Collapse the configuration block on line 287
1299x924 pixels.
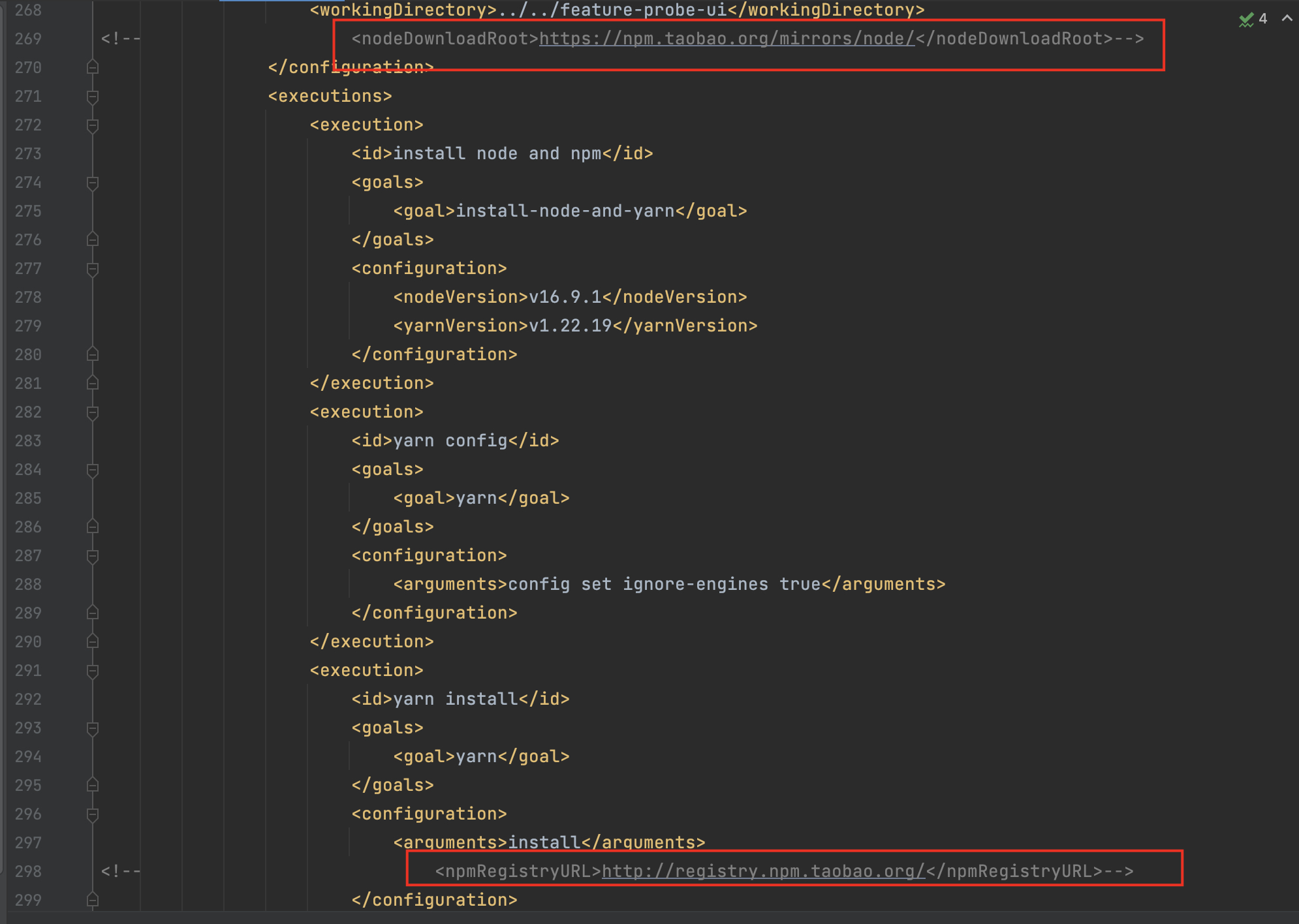tap(93, 556)
